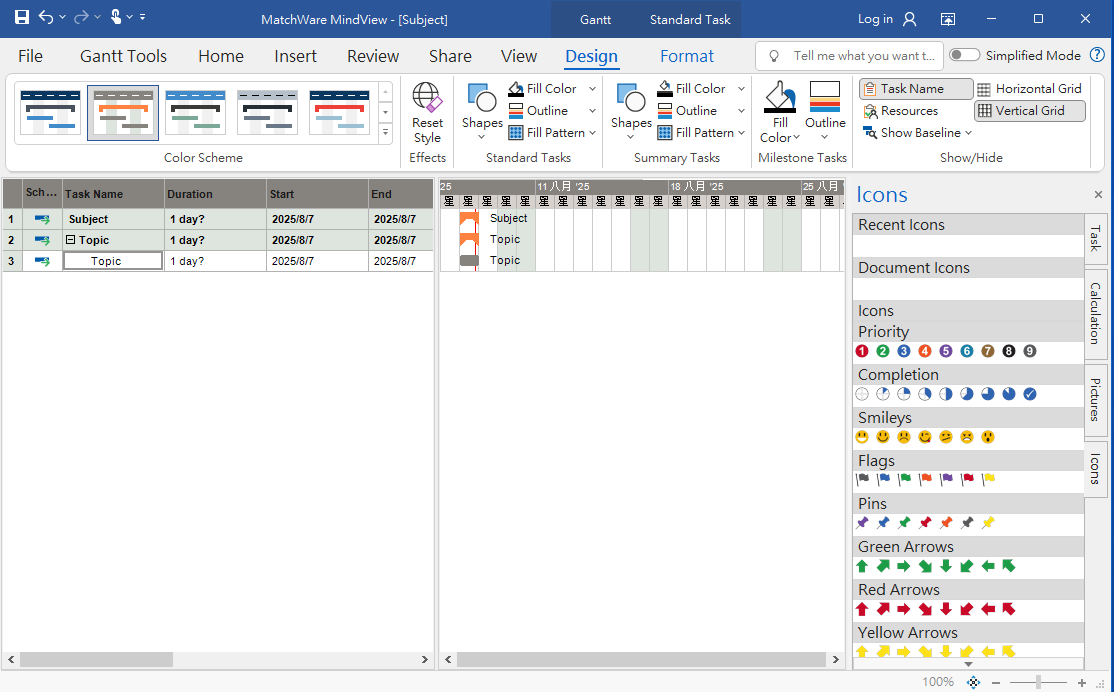The width and height of the screenshot is (1114, 692).
Task: Pick the blue checkmark completion icon
Action: 1030,394
